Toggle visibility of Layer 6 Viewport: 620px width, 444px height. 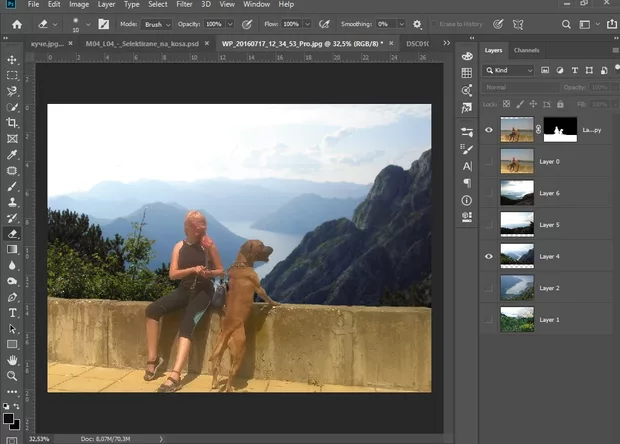[x=489, y=193]
